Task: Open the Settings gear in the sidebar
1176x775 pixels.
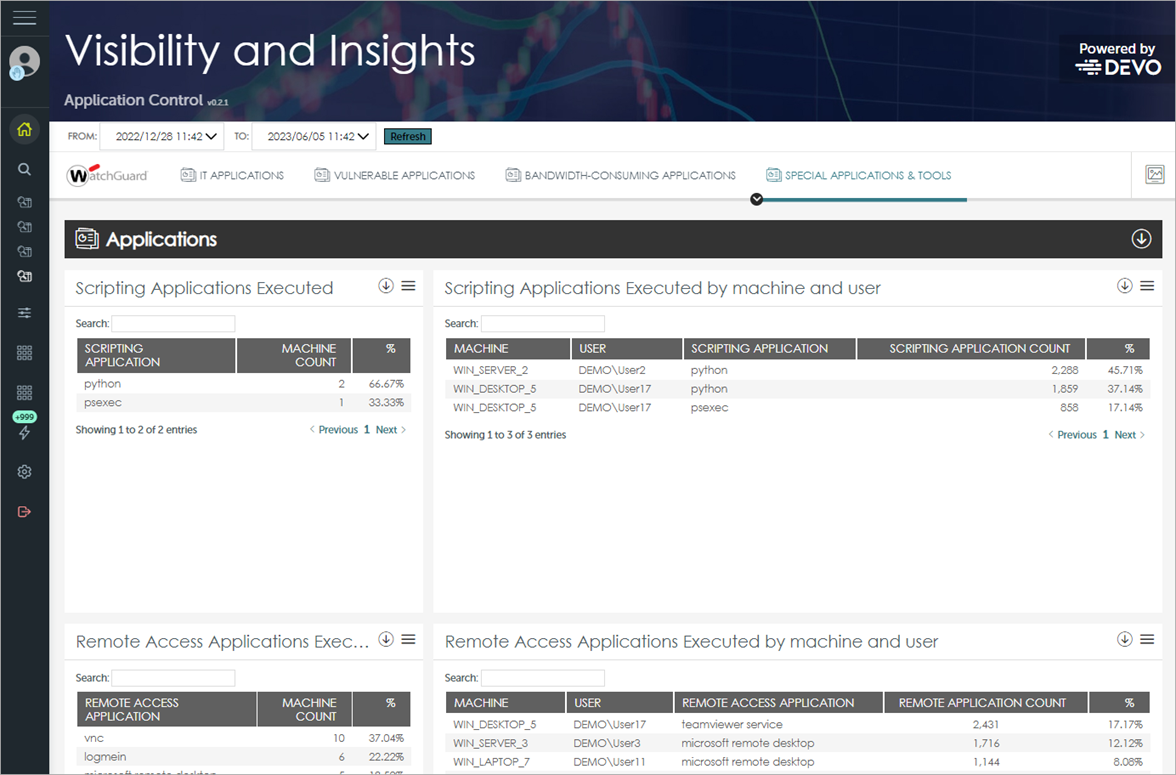Action: [25, 471]
